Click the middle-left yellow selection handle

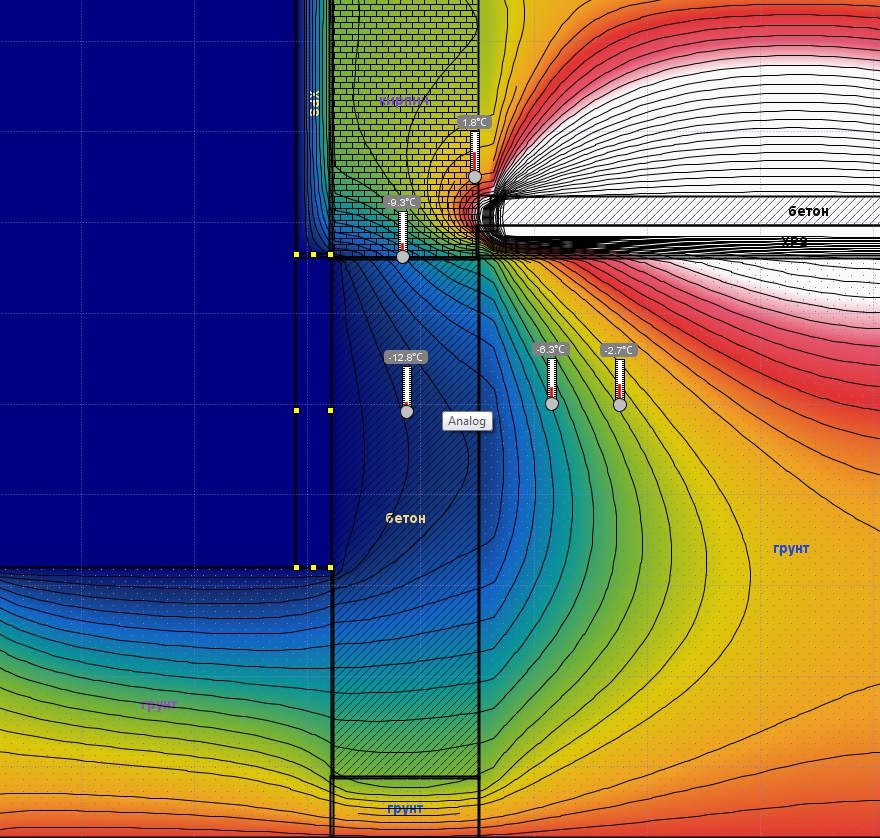point(296,411)
